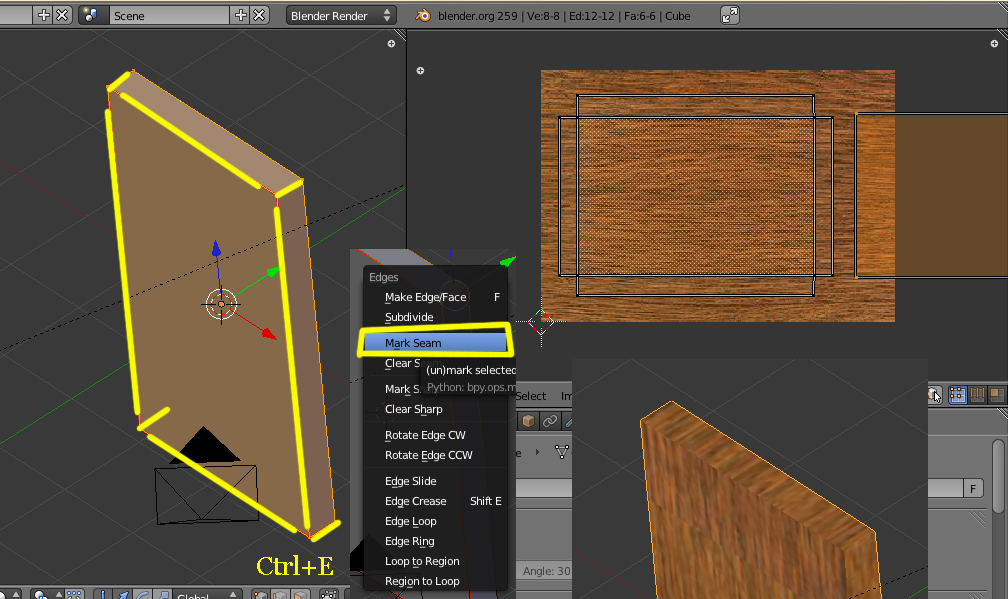Screen dimensions: 1008x599
Task: Choose Edge Crease from Edges menu
Action: pyautogui.click(x=435, y=501)
